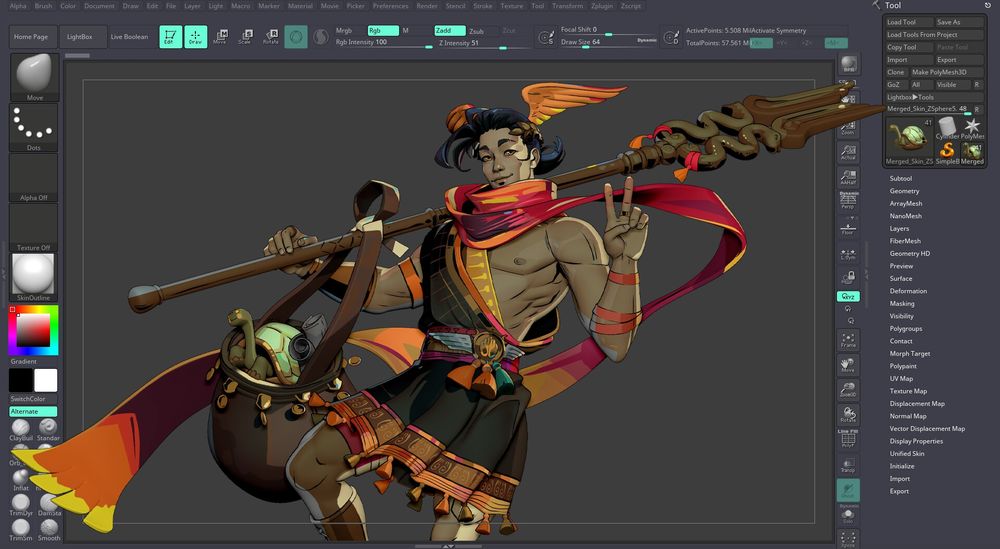Select the Rotate transform icon
Image resolution: width=1000 pixels, height=549 pixels.
pyautogui.click(x=271, y=37)
